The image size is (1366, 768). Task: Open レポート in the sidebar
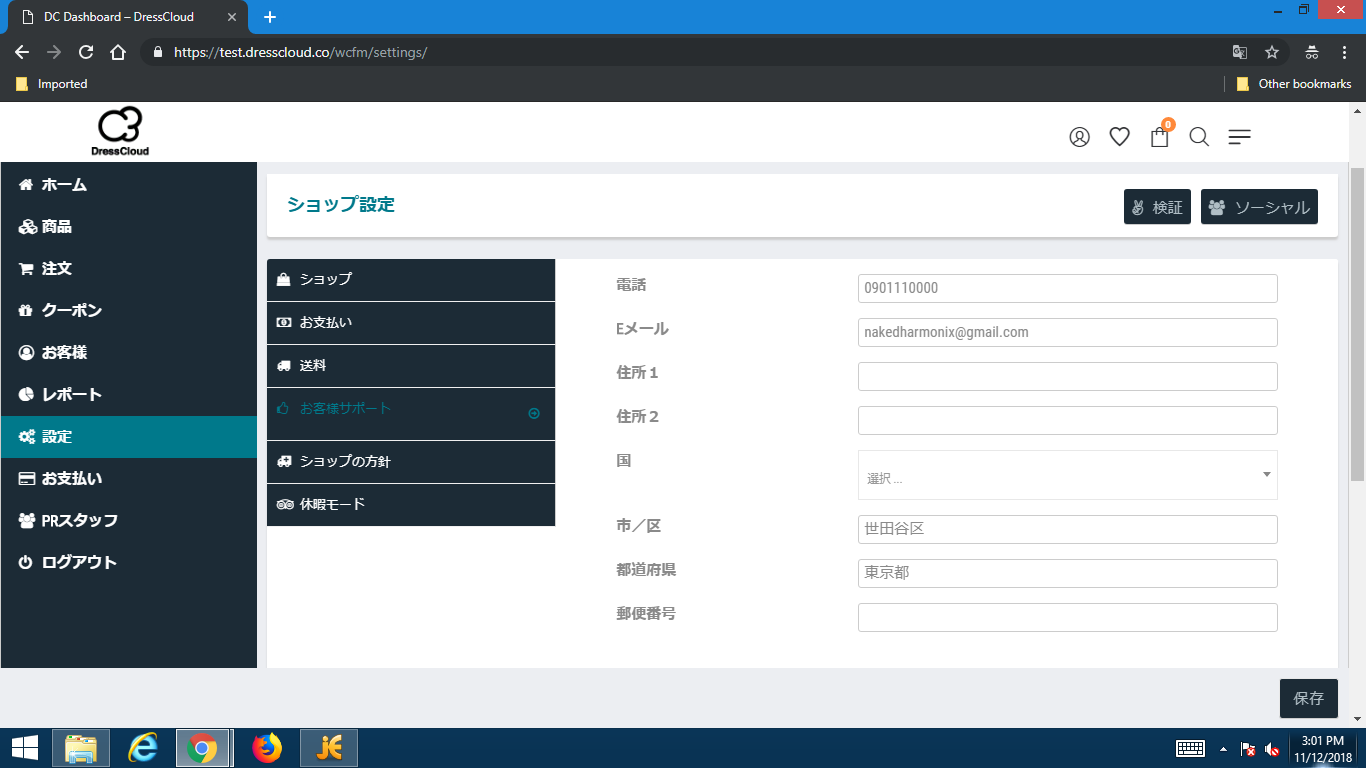pyautogui.click(x=129, y=395)
